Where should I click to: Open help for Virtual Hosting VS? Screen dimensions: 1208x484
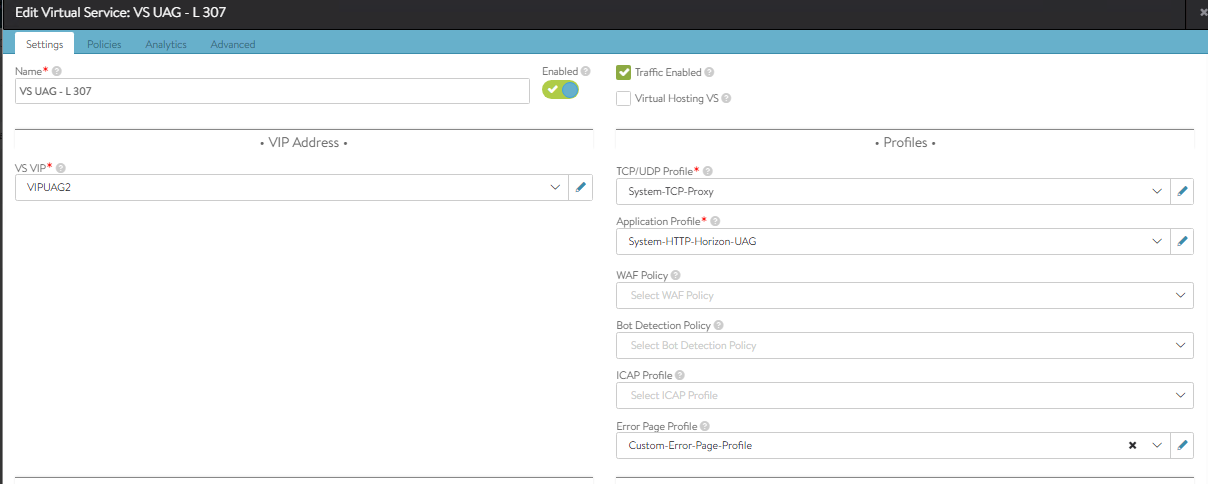click(726, 98)
